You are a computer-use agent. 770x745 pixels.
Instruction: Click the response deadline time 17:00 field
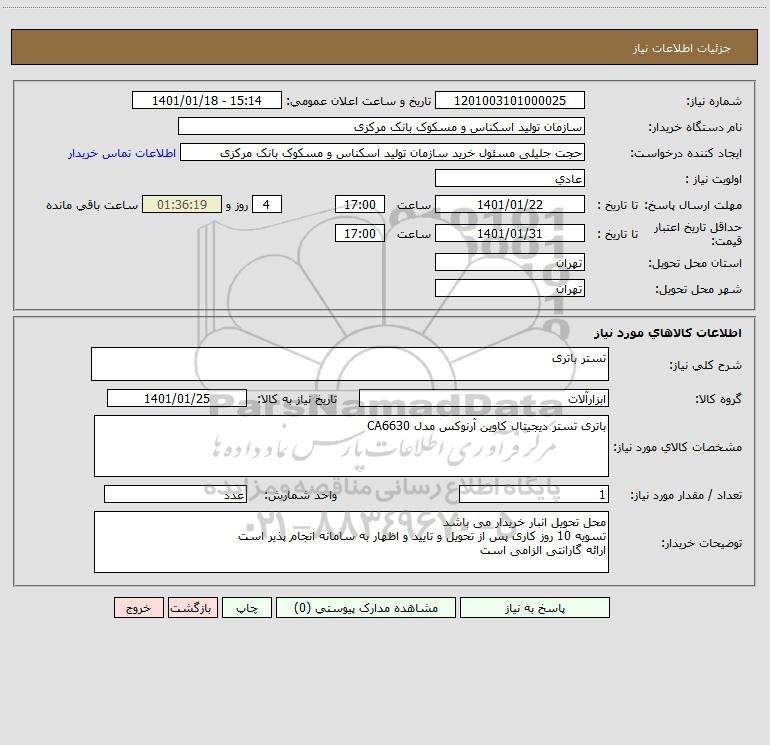click(359, 204)
